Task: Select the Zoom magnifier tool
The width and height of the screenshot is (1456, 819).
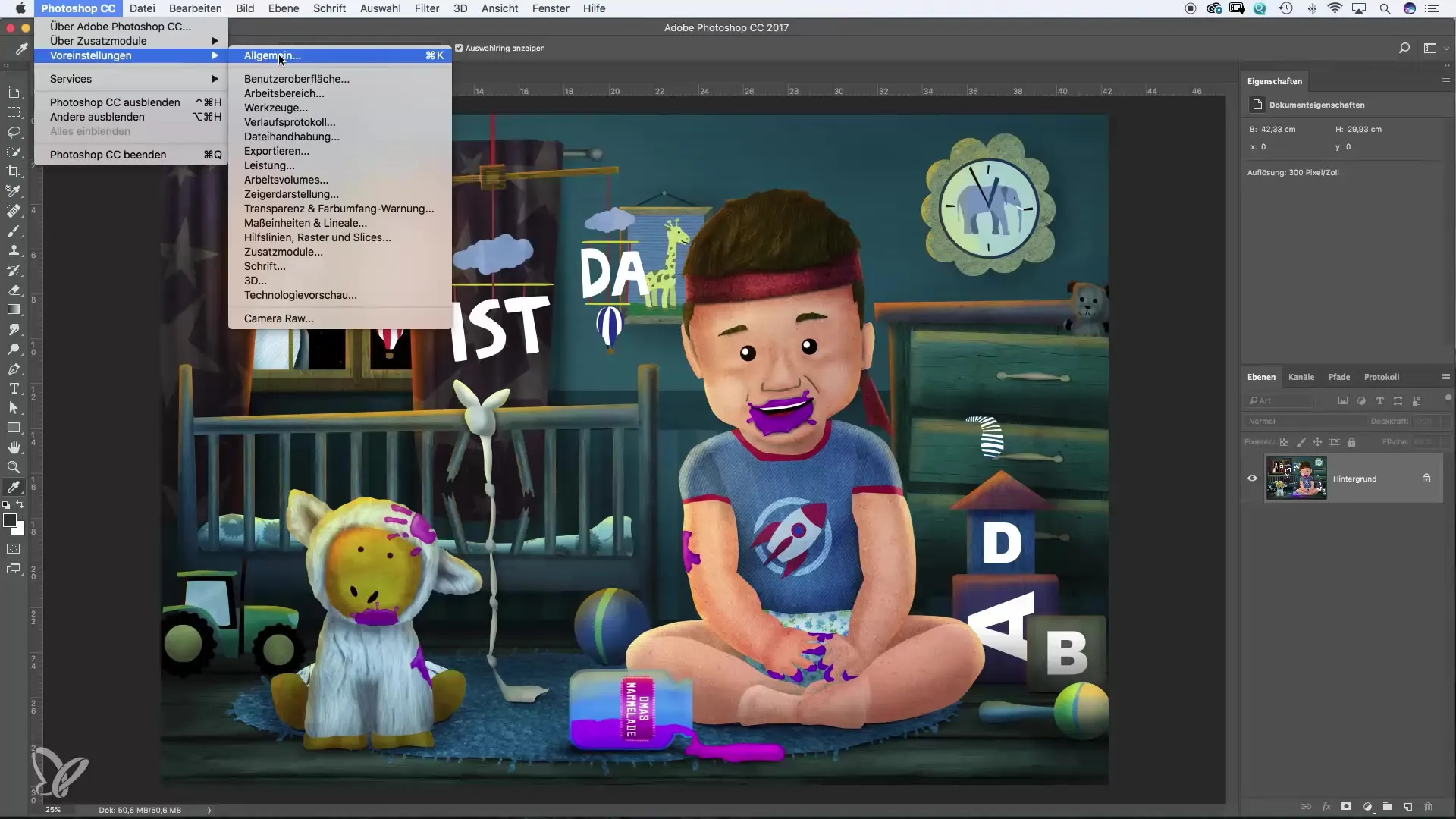Action: coord(14,467)
